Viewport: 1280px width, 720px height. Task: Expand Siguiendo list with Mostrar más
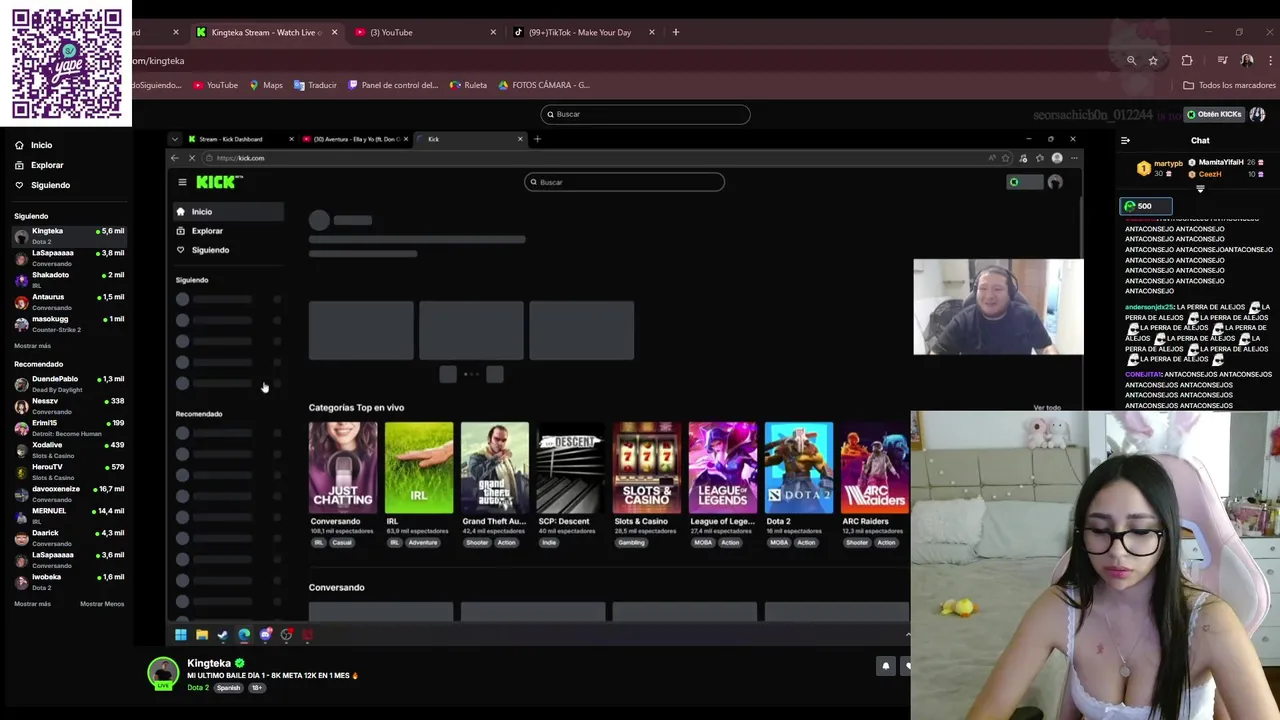tap(32, 346)
